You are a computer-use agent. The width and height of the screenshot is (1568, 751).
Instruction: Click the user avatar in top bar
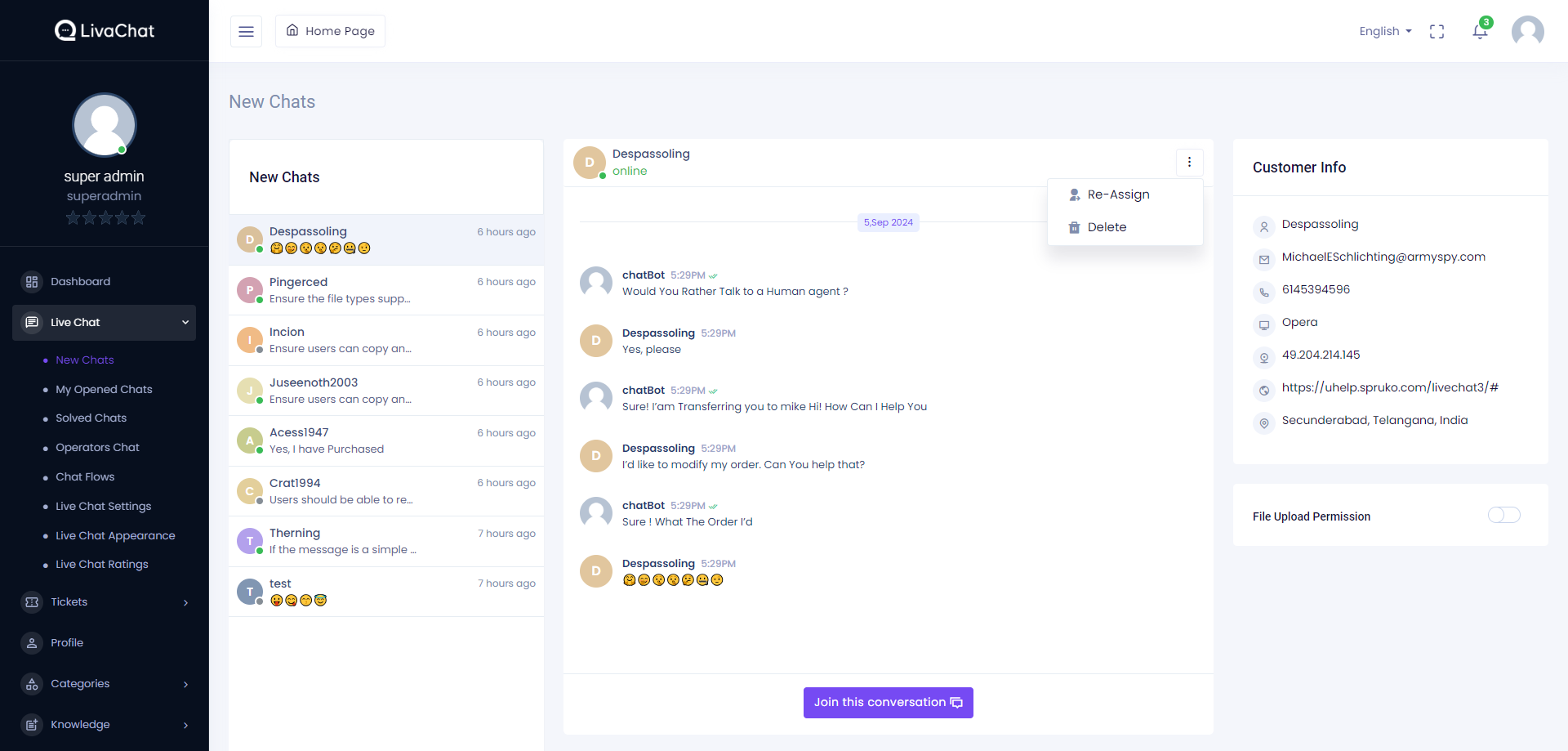click(x=1527, y=31)
